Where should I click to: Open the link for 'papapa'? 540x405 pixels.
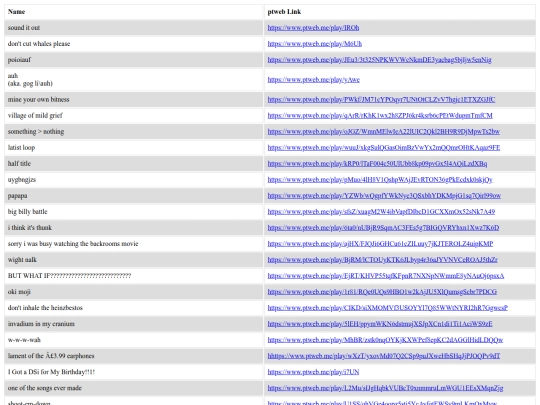pyautogui.click(x=384, y=196)
